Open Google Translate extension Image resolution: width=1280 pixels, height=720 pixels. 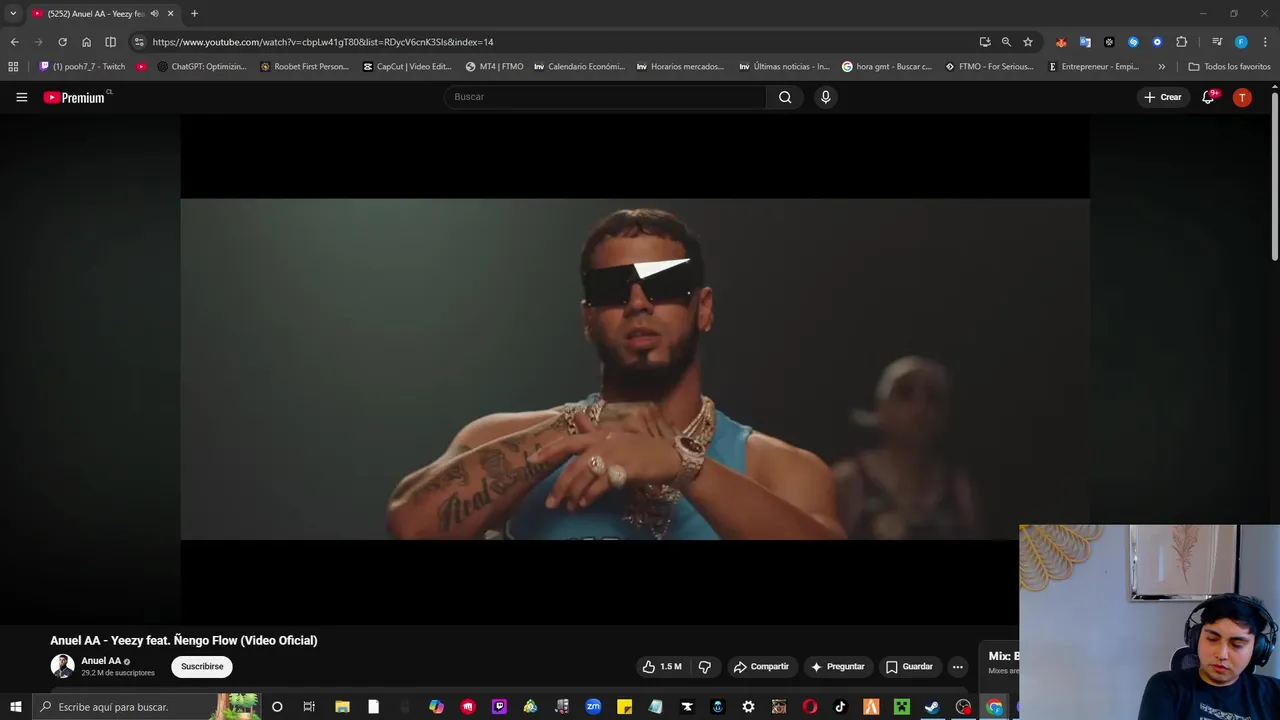click(x=1085, y=42)
